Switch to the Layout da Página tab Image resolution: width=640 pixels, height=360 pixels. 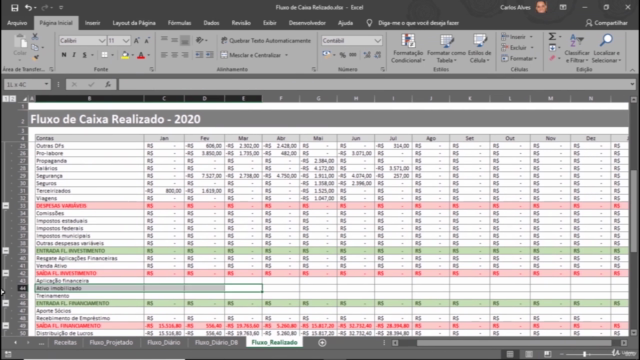(x=134, y=23)
